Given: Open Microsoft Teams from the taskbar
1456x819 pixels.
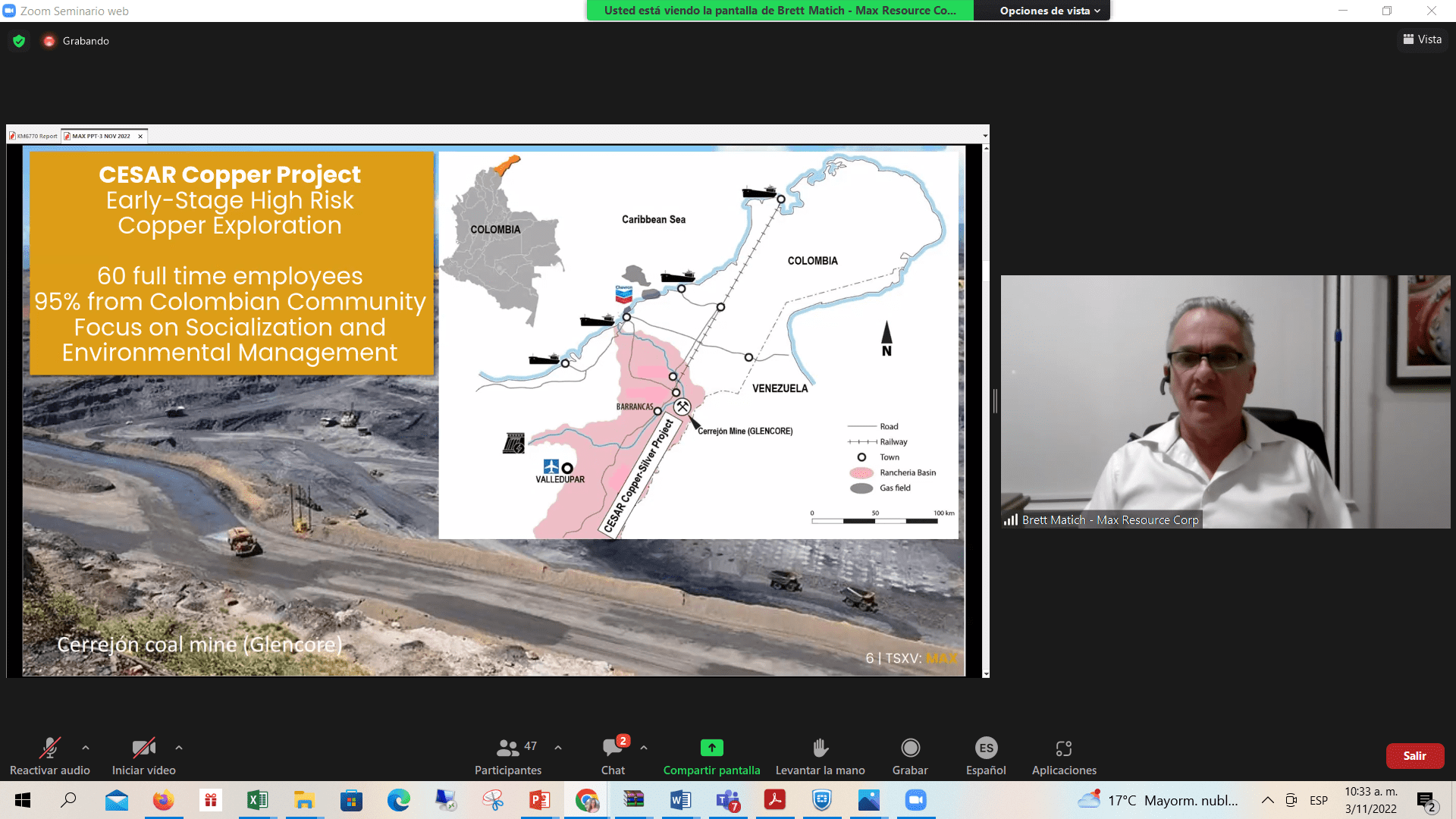Looking at the screenshot, I should pos(728,800).
